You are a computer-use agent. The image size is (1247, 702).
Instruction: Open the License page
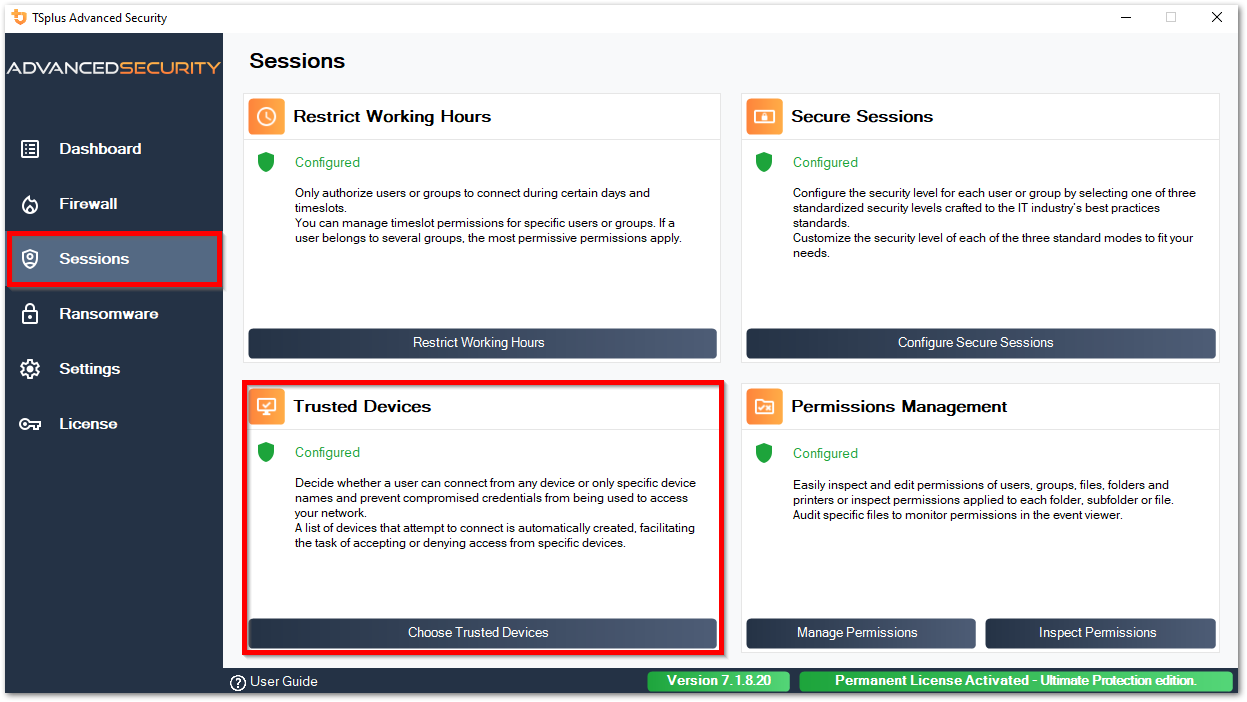click(x=88, y=424)
